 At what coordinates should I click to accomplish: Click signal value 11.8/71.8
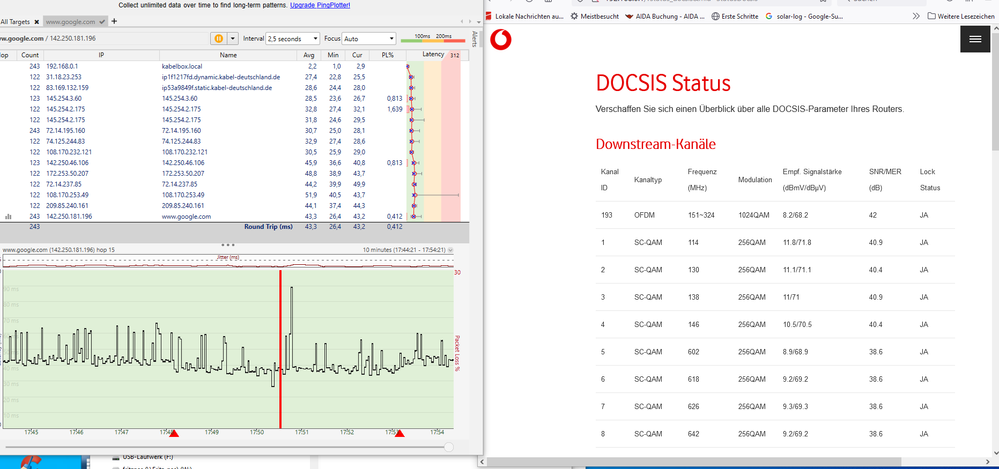pos(798,243)
